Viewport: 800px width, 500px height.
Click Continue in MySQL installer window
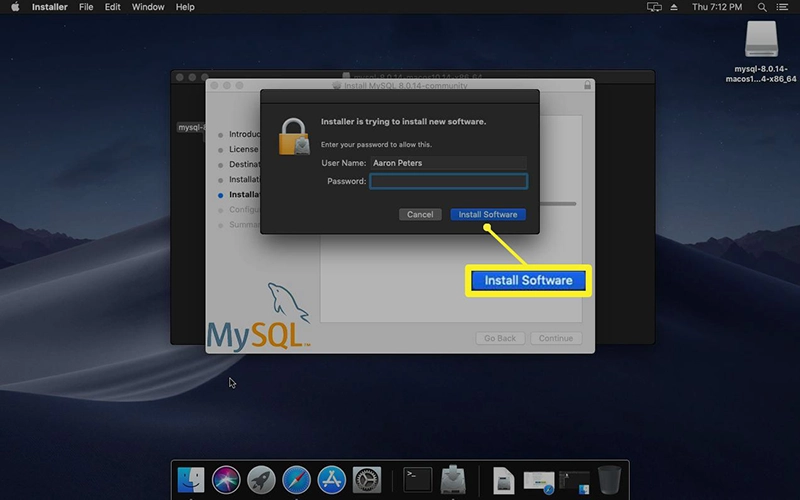tap(556, 338)
